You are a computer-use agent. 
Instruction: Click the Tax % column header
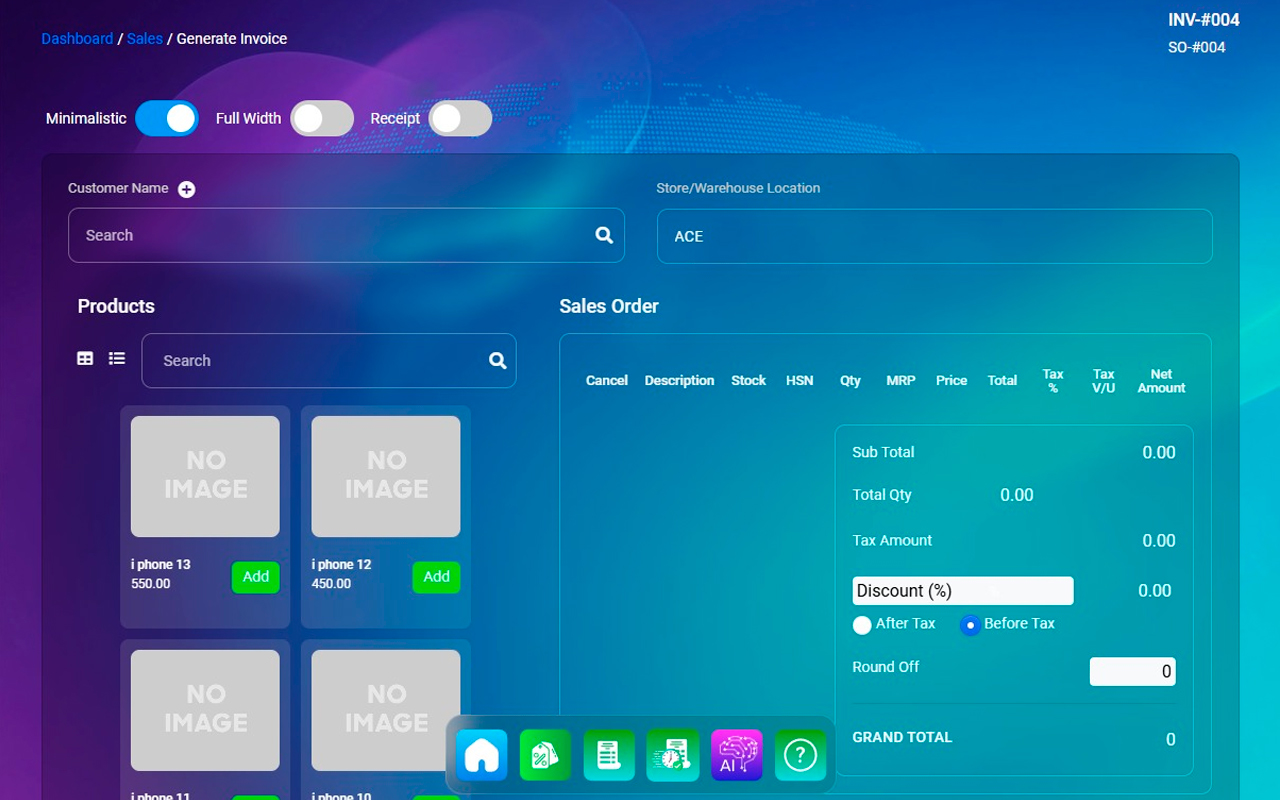coord(1053,381)
